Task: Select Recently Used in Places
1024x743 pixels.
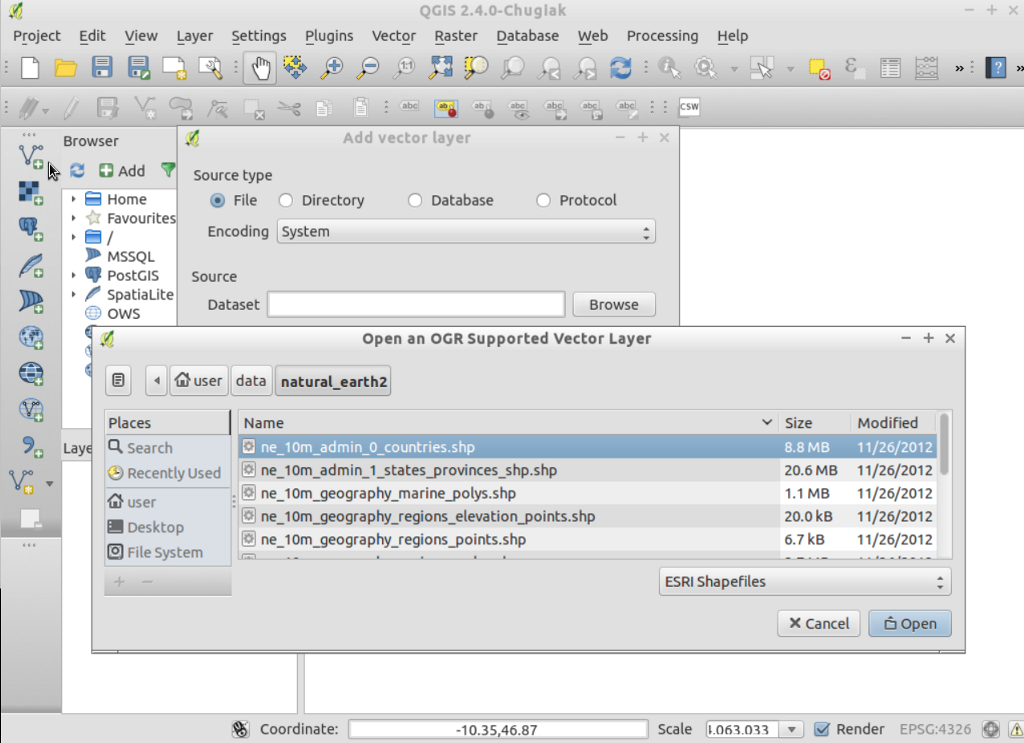Action: 167,473
